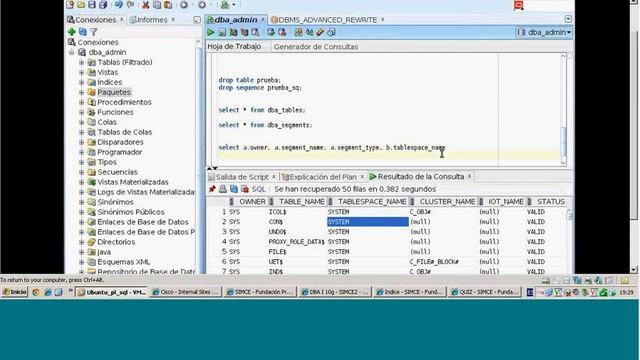
Task: Click the SQL link in results toolbar
Action: point(259,189)
